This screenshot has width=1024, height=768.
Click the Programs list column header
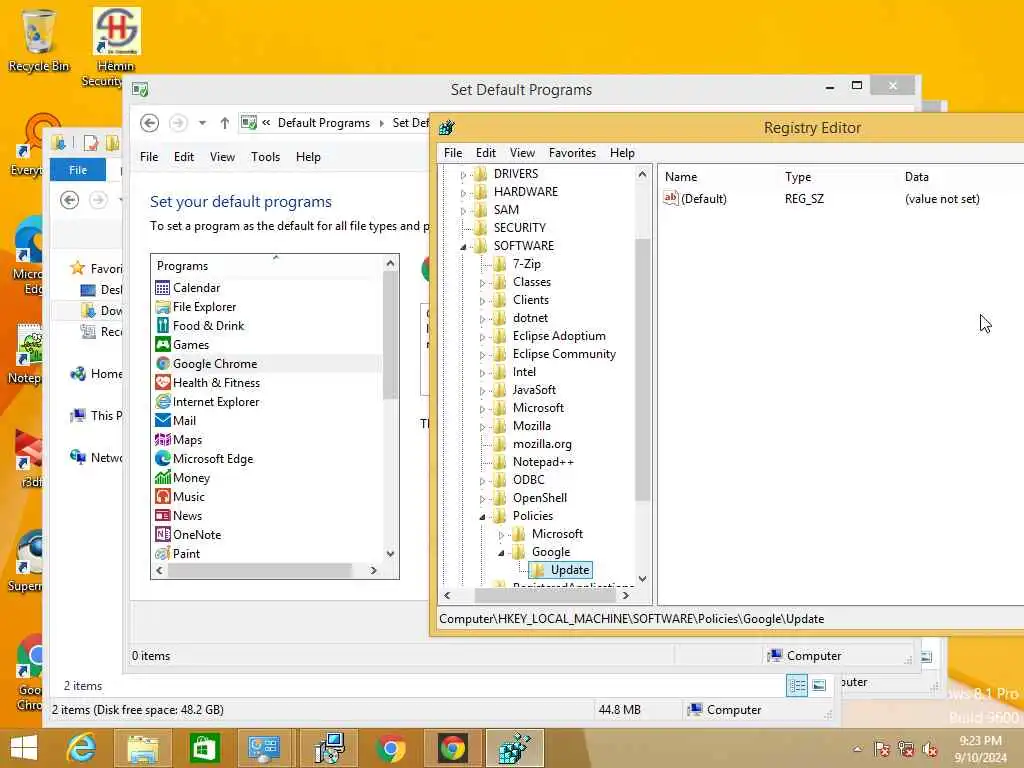pos(268,266)
